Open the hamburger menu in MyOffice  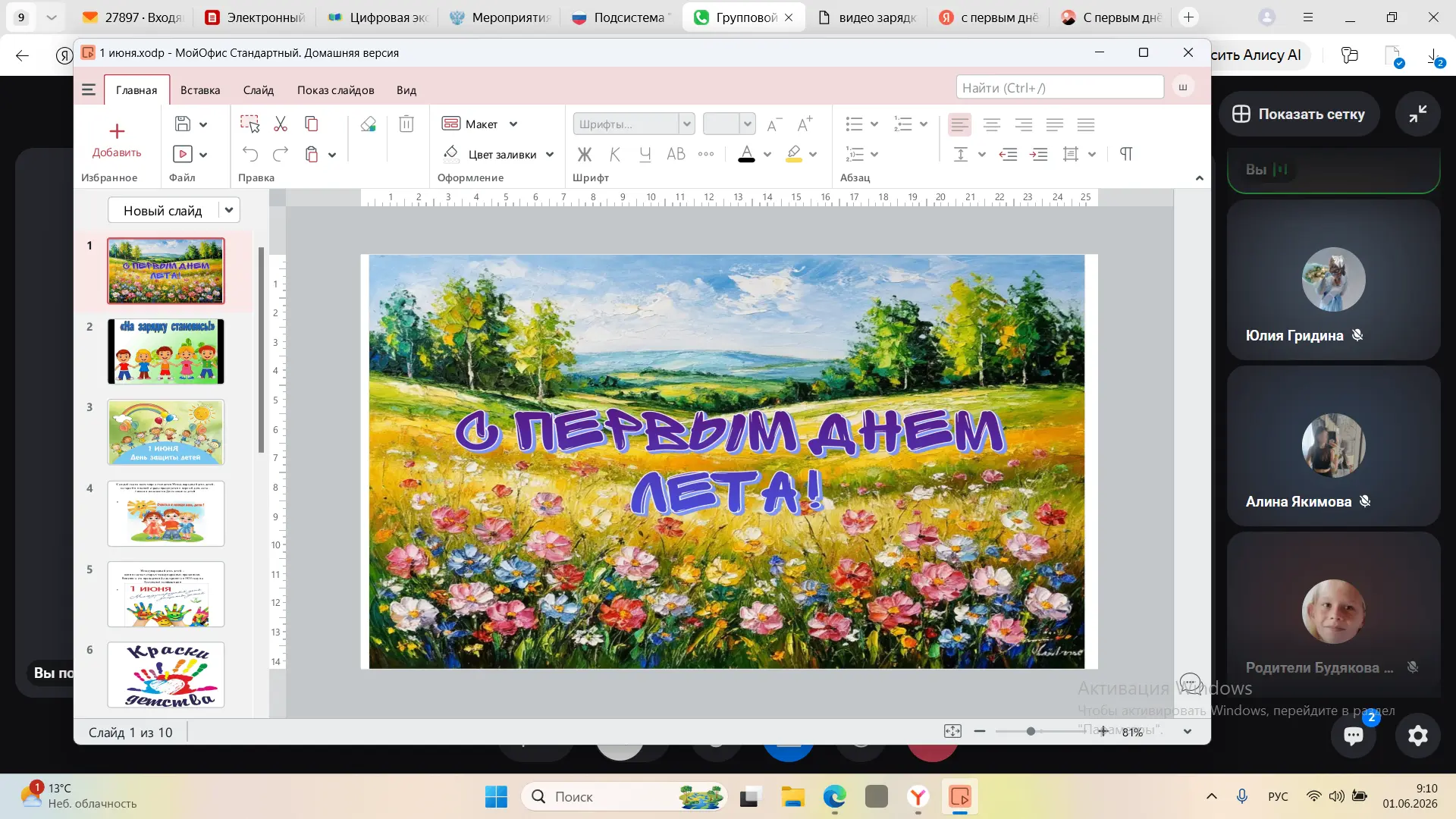point(89,90)
